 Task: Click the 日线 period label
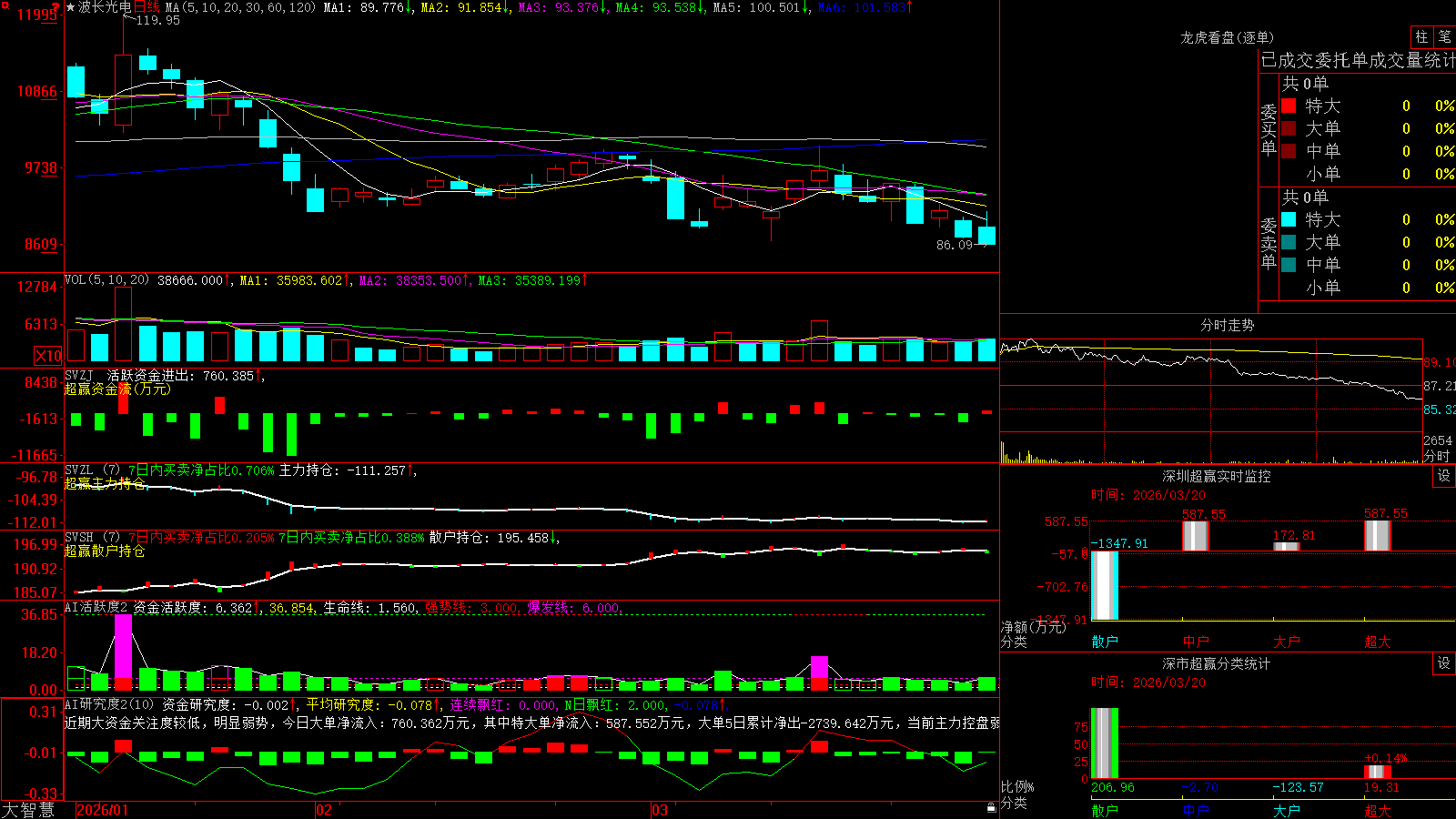[147, 7]
